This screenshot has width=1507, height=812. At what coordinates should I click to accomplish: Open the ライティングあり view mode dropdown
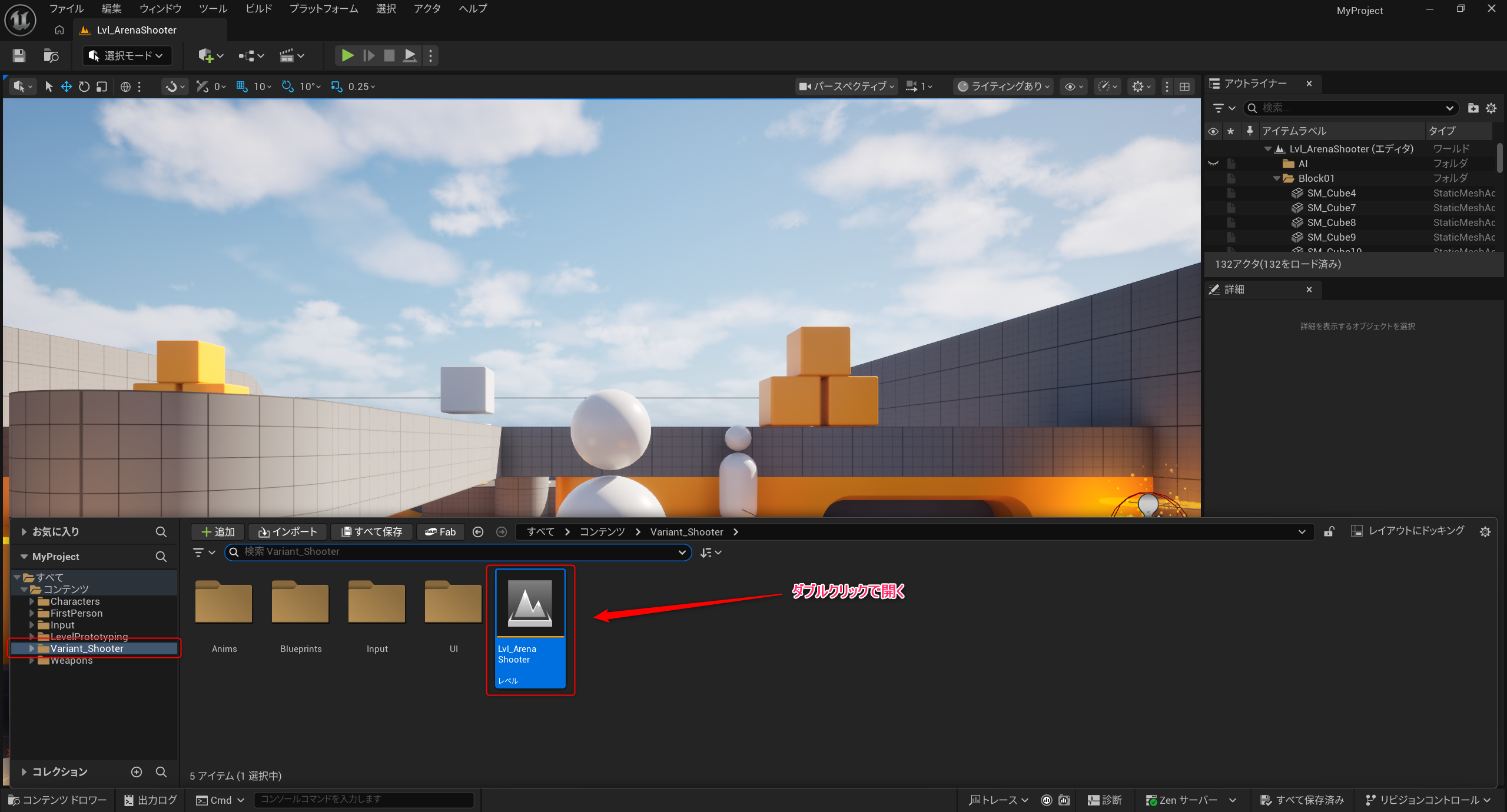(1003, 86)
